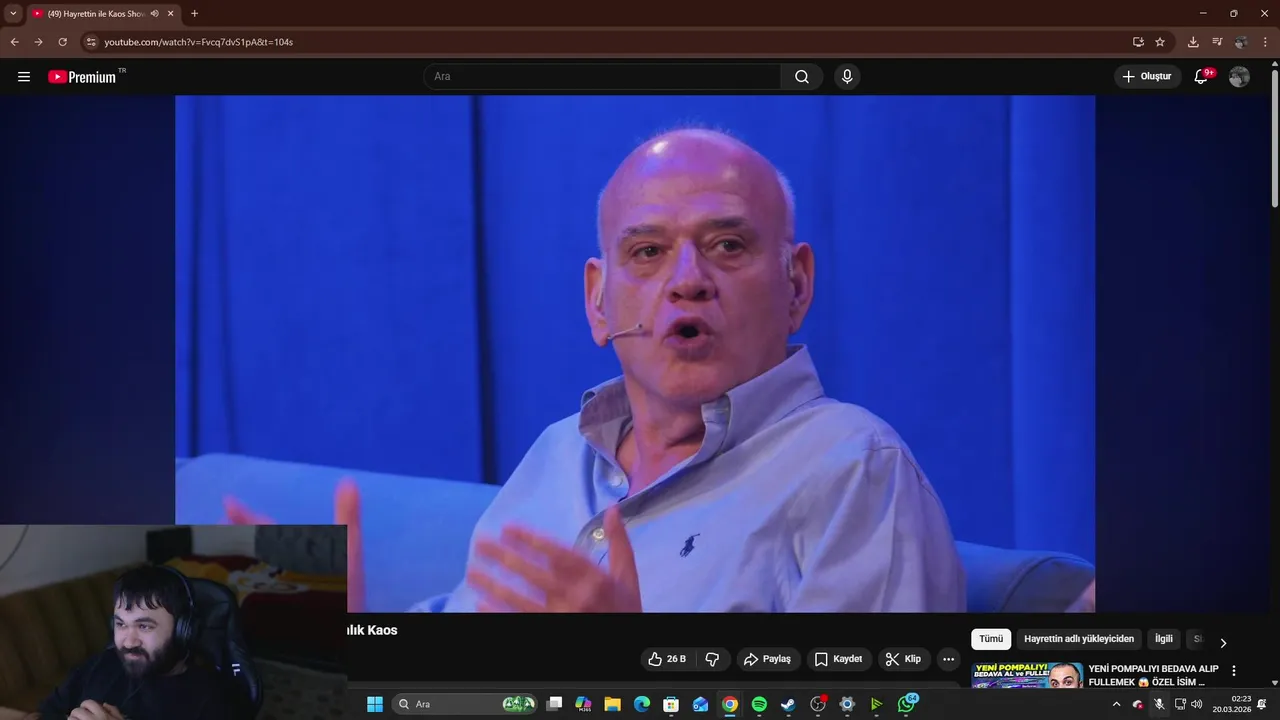Open Chrome three-dot menu
Screen dimensions: 1280x720
1265,42
